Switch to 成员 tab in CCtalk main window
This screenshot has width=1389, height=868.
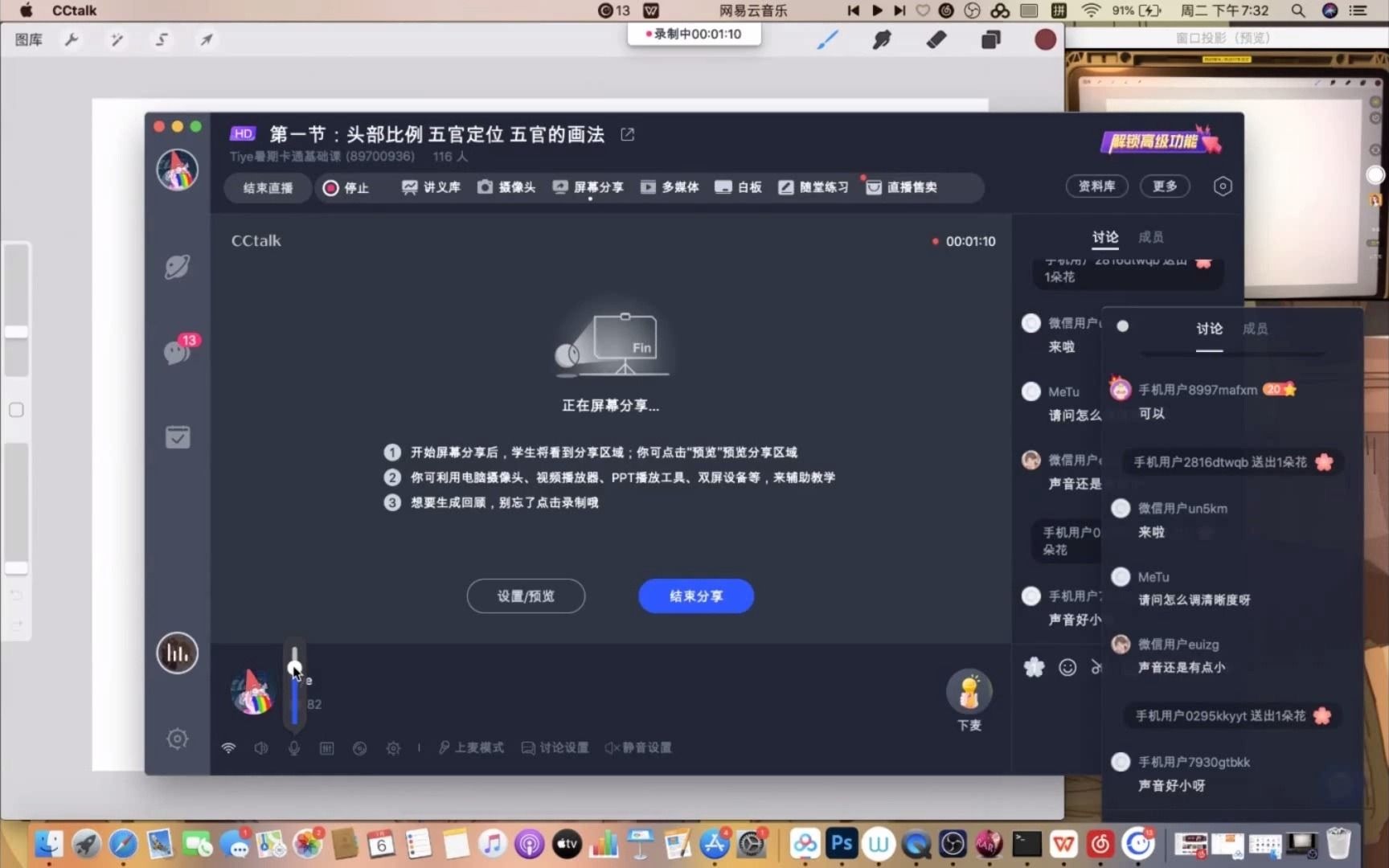click(1151, 237)
